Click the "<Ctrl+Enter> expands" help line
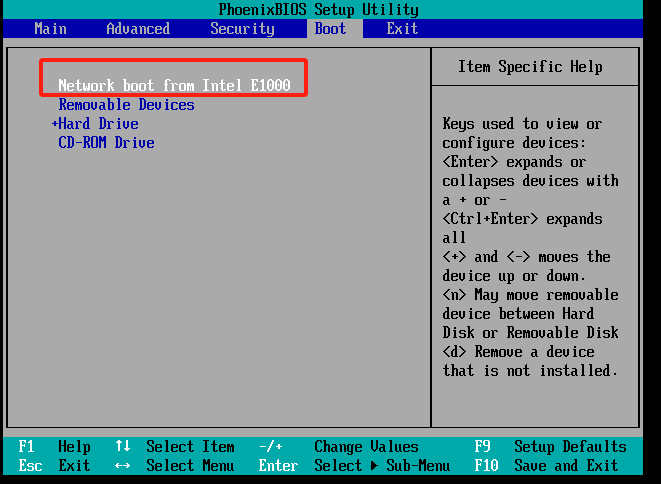 pos(522,219)
